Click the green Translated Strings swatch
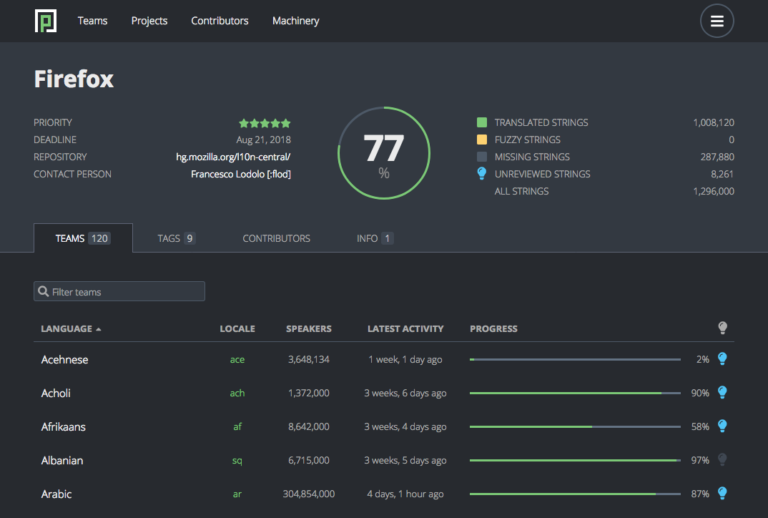This screenshot has height=518, width=768. click(x=482, y=123)
